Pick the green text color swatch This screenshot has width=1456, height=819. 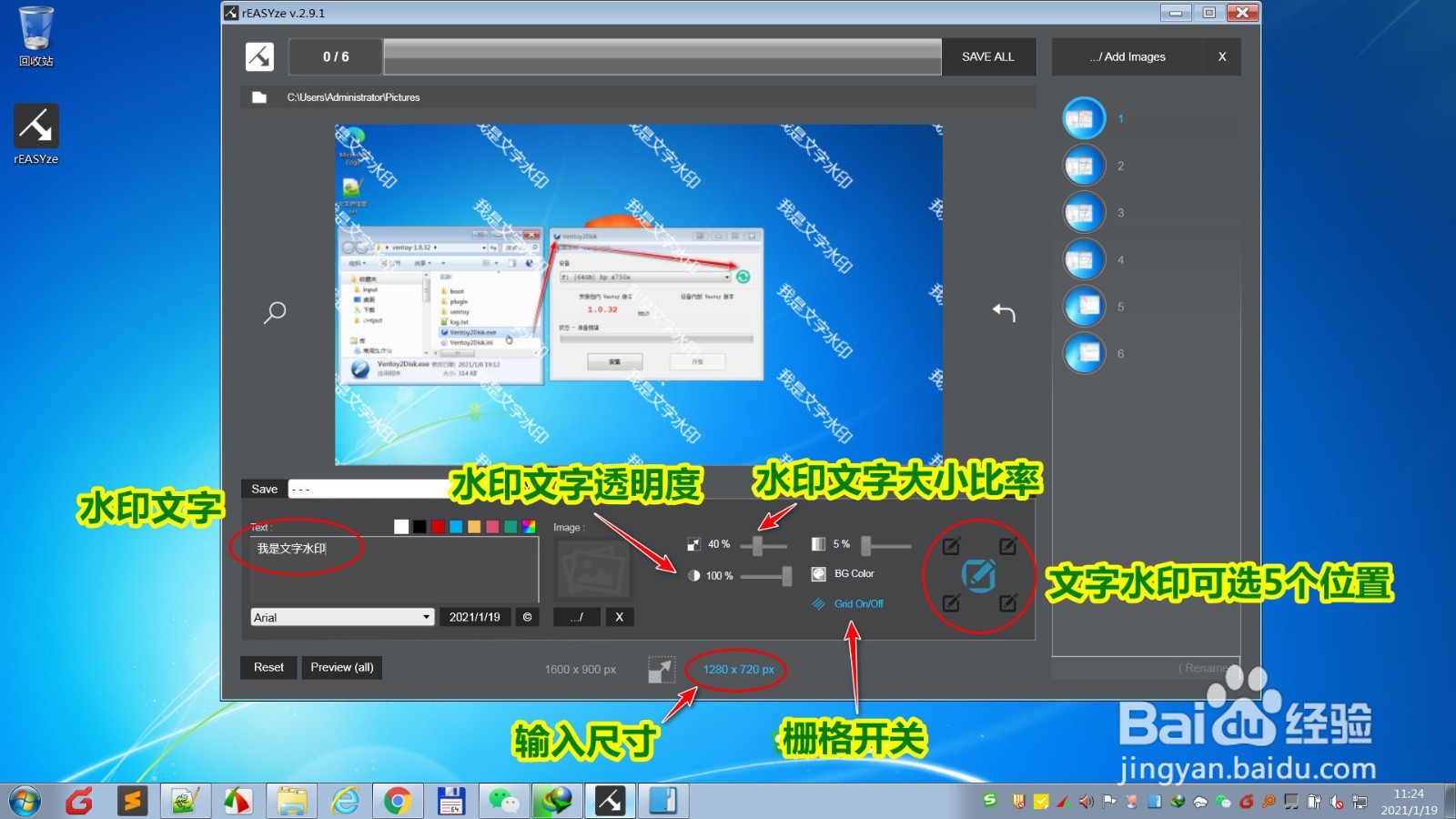pos(511,527)
